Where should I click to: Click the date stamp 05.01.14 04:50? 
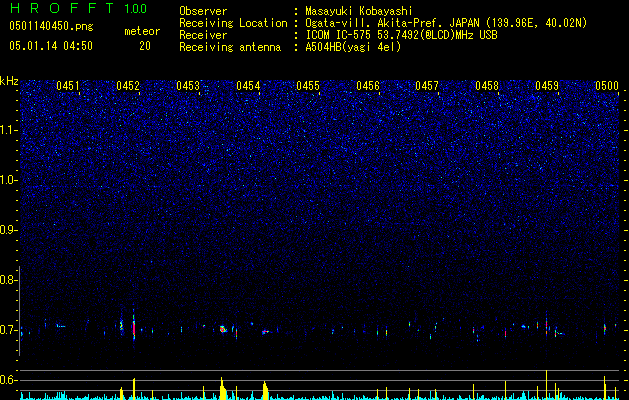pos(51,46)
